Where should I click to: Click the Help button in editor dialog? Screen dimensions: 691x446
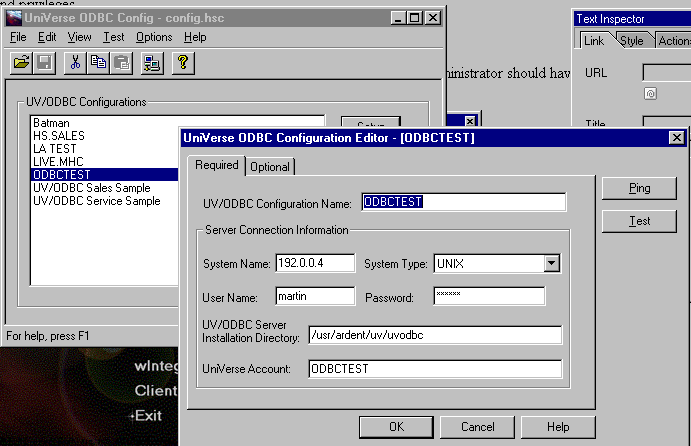tap(558, 427)
